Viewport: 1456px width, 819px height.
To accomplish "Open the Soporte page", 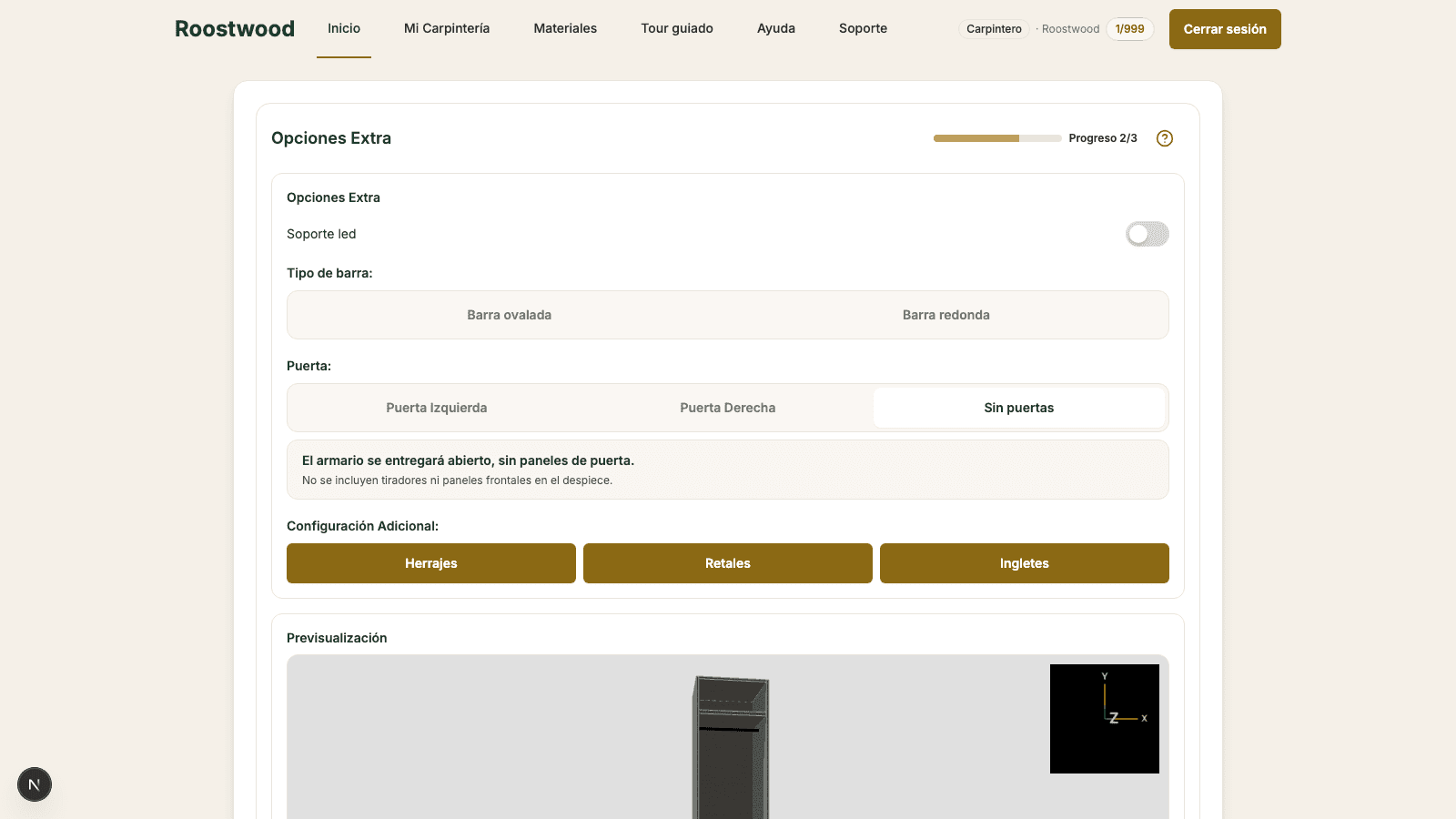I will pyautogui.click(x=863, y=28).
